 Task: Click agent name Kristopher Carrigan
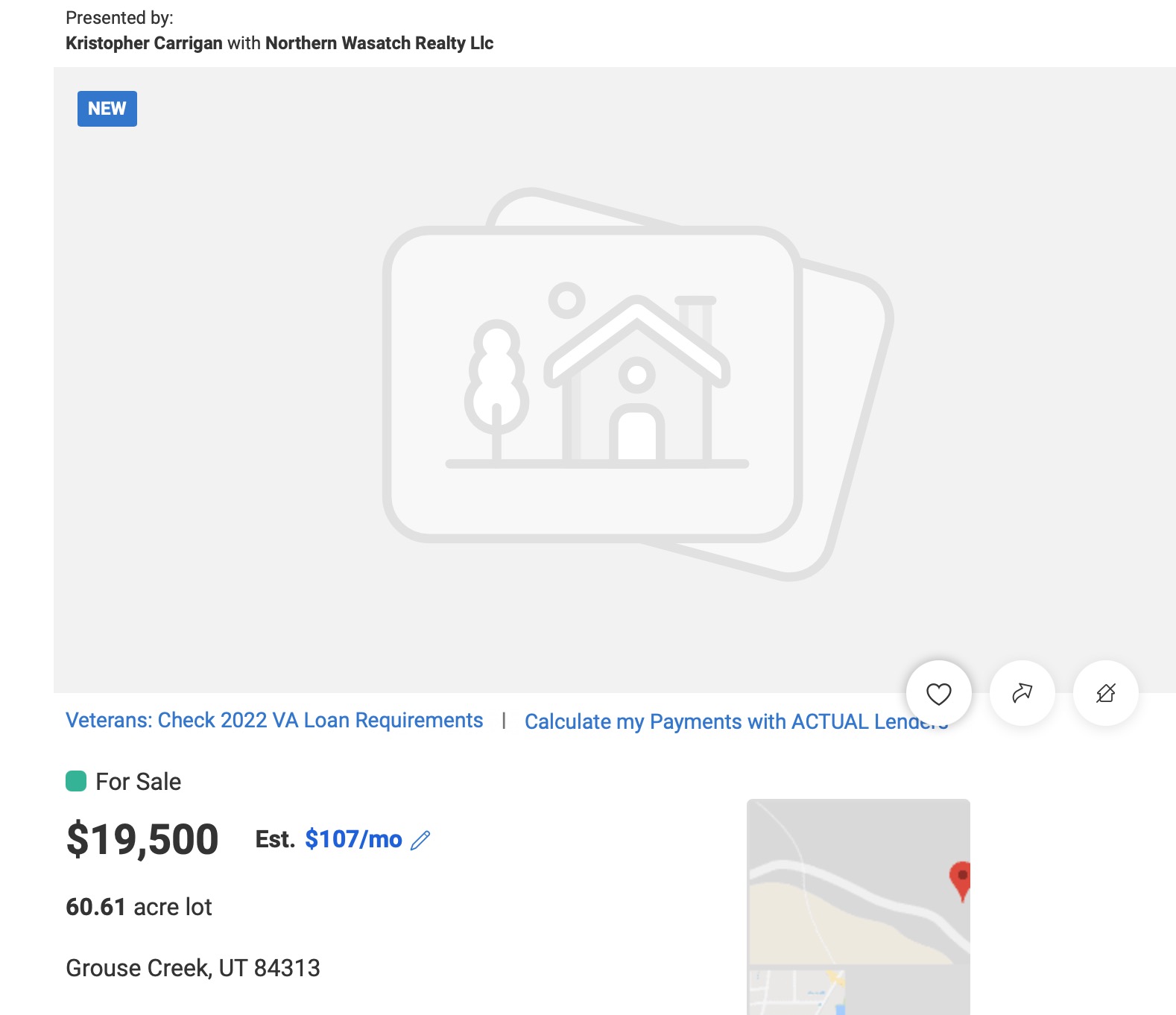(x=144, y=43)
